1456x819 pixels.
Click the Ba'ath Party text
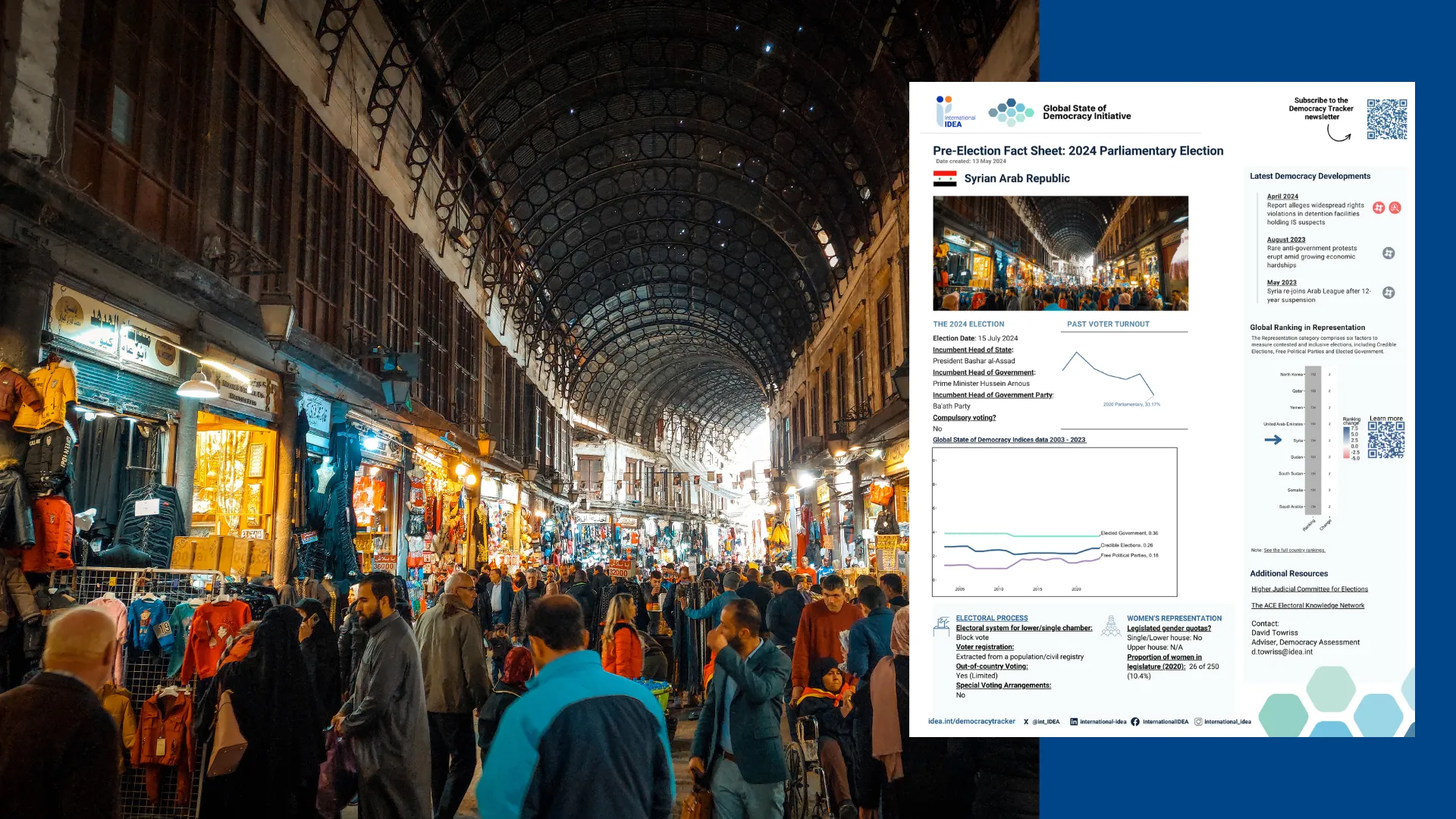[952, 406]
